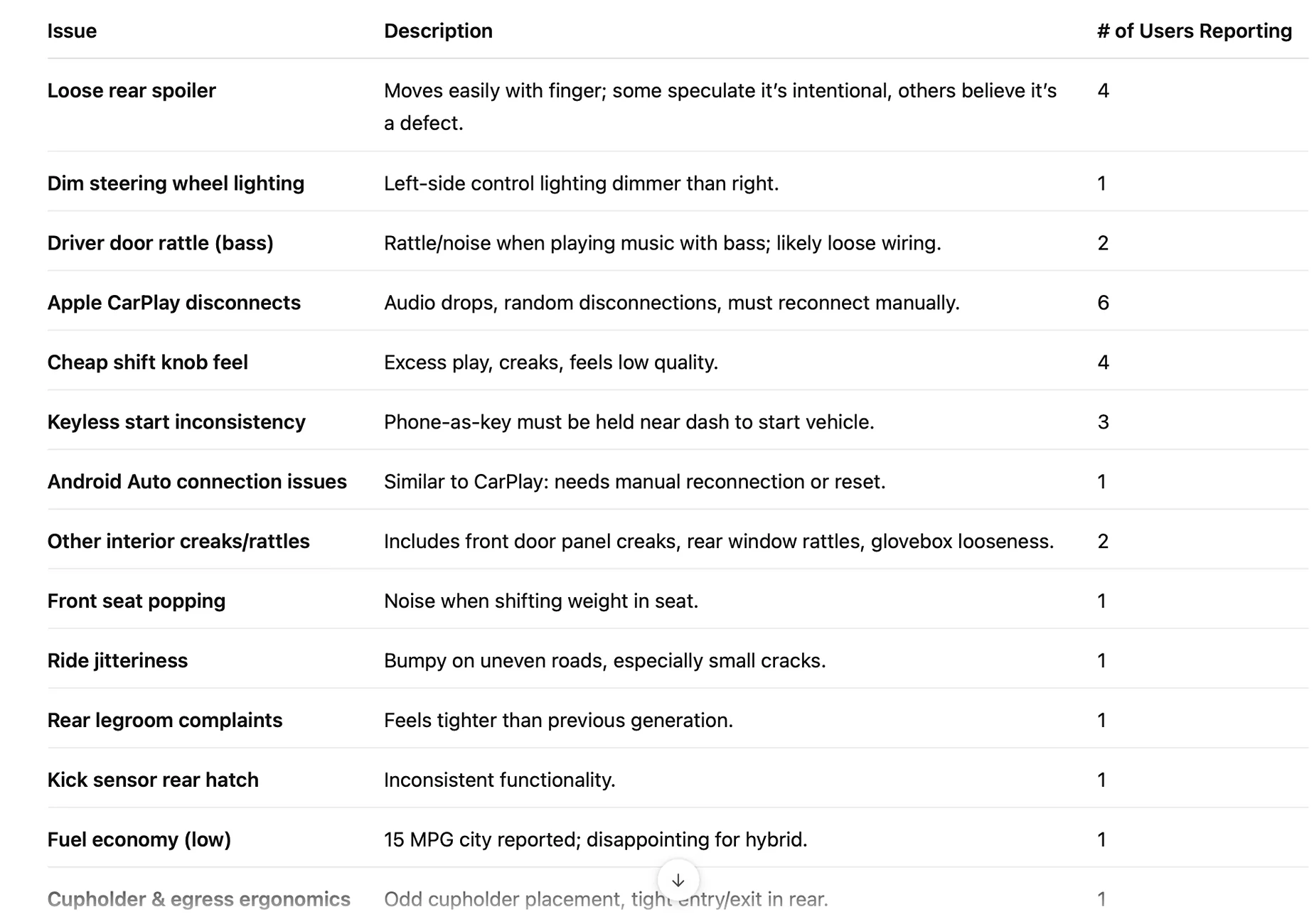Click the Issue column header
Image resolution: width=1314 pixels, height=924 pixels.
pyautogui.click(x=72, y=31)
